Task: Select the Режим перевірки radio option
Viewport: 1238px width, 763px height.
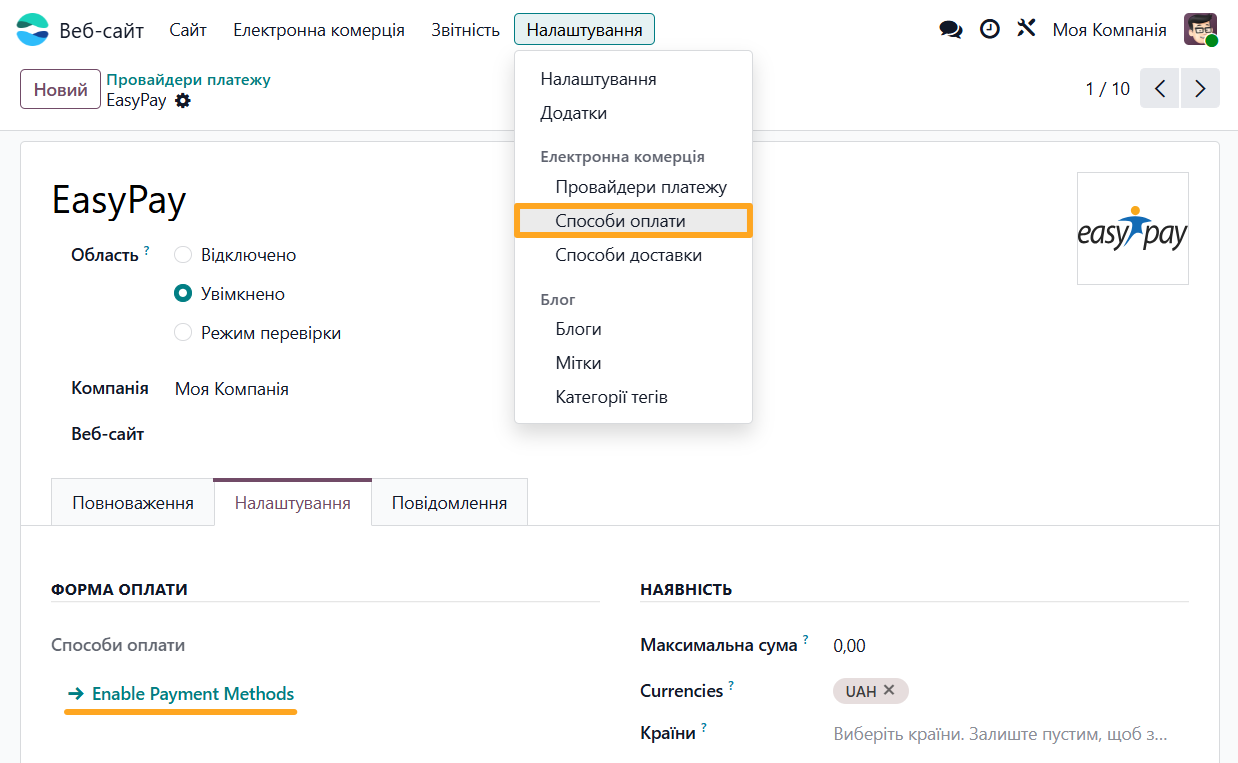Action: coord(183,333)
